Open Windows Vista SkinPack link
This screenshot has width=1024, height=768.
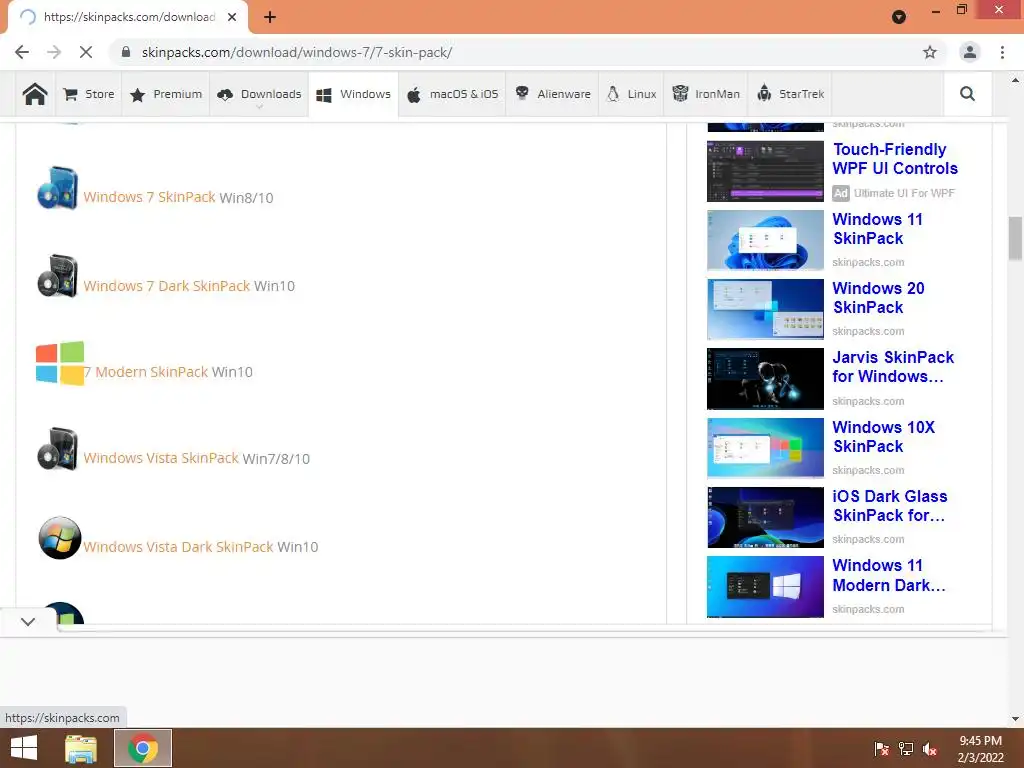[x=161, y=458]
